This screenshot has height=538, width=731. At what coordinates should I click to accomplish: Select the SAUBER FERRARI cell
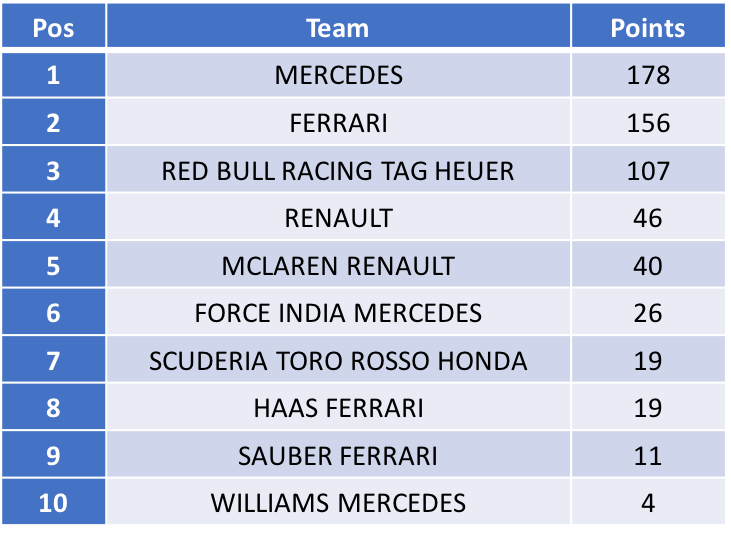click(338, 455)
